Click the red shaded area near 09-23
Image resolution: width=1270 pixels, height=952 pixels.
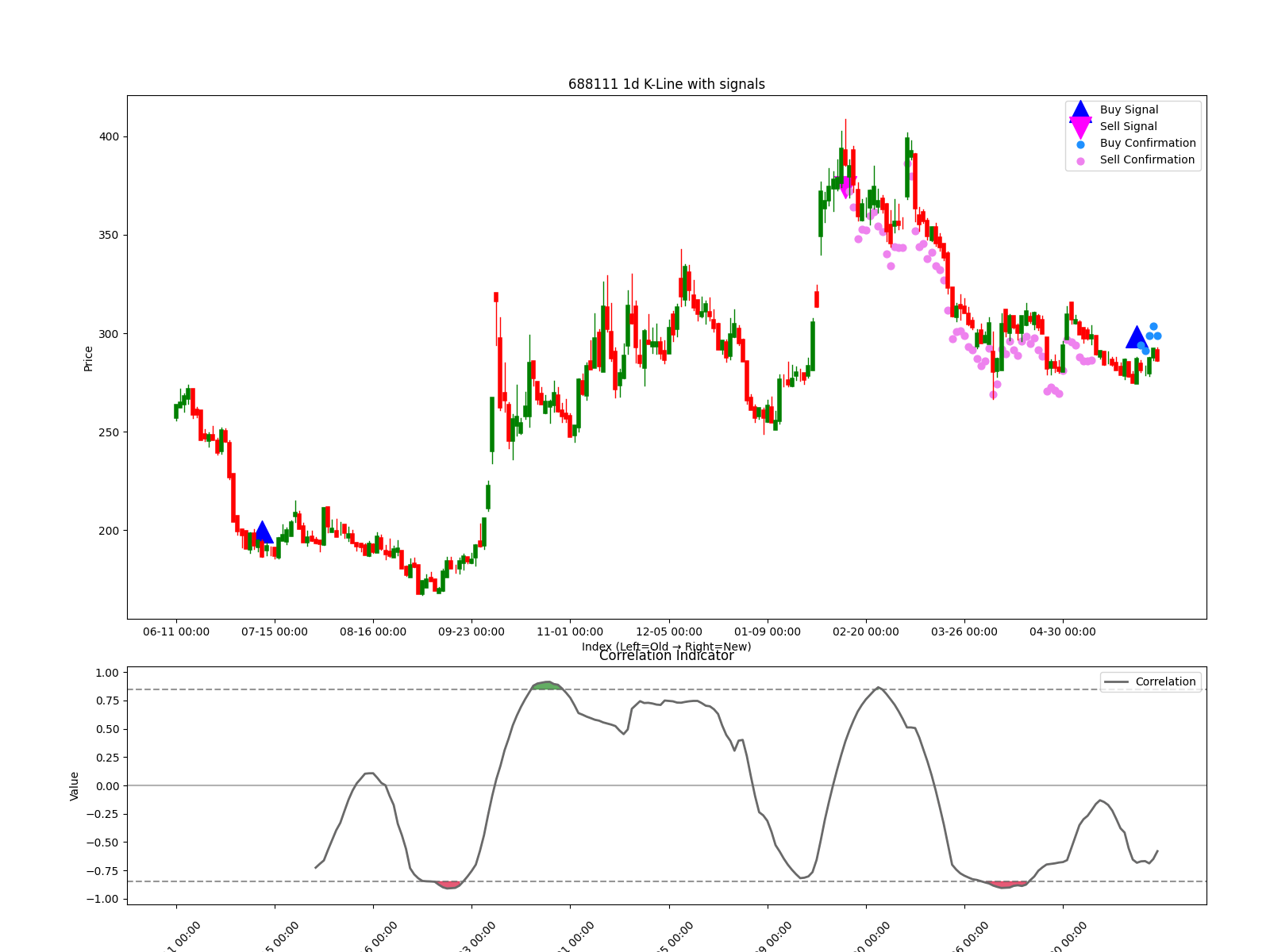449,884
